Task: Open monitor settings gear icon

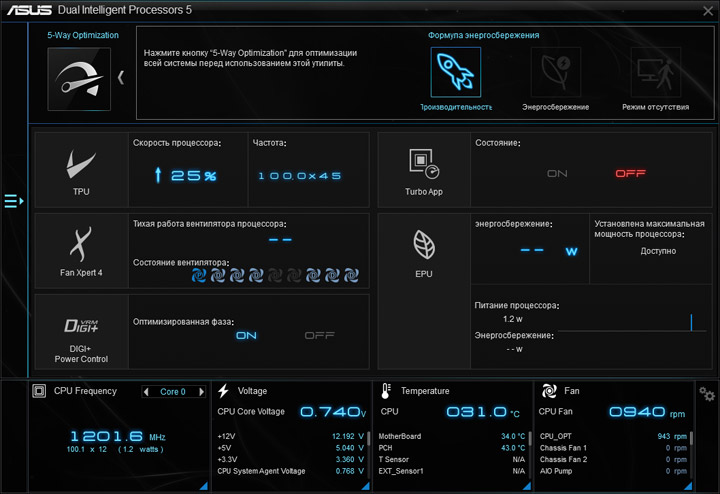Action: (707, 394)
